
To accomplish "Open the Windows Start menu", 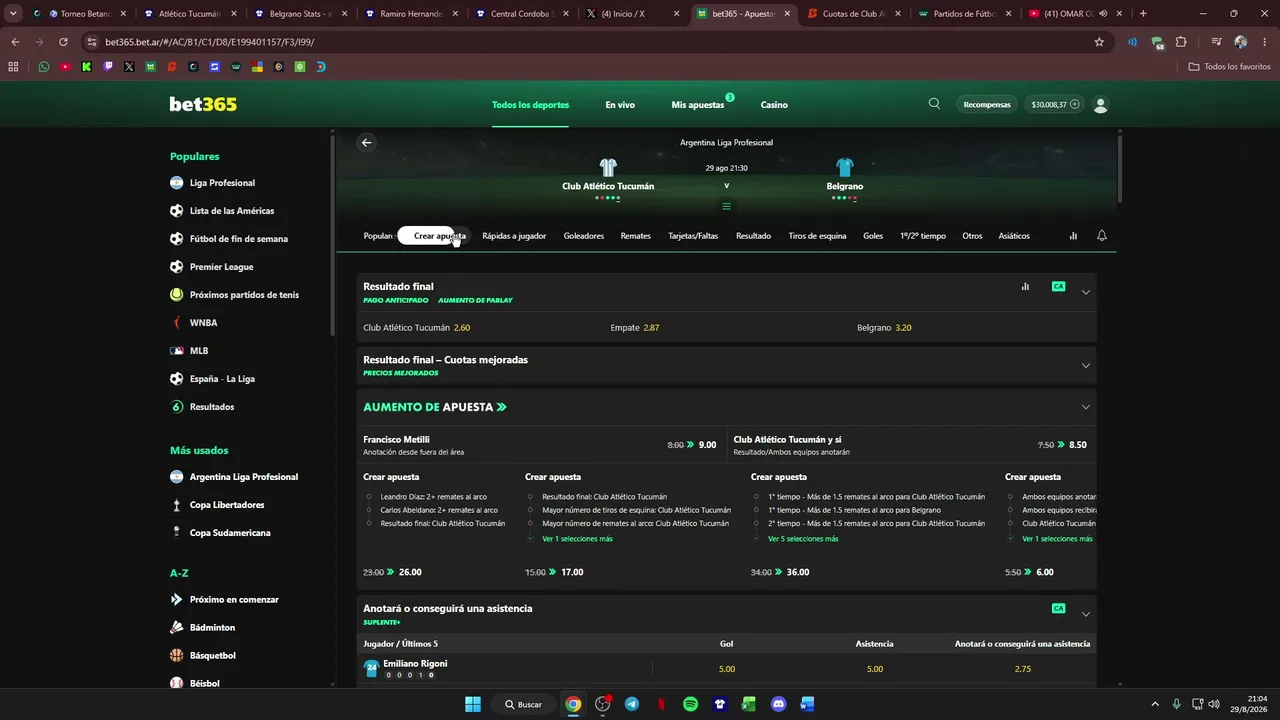I will coord(473,704).
